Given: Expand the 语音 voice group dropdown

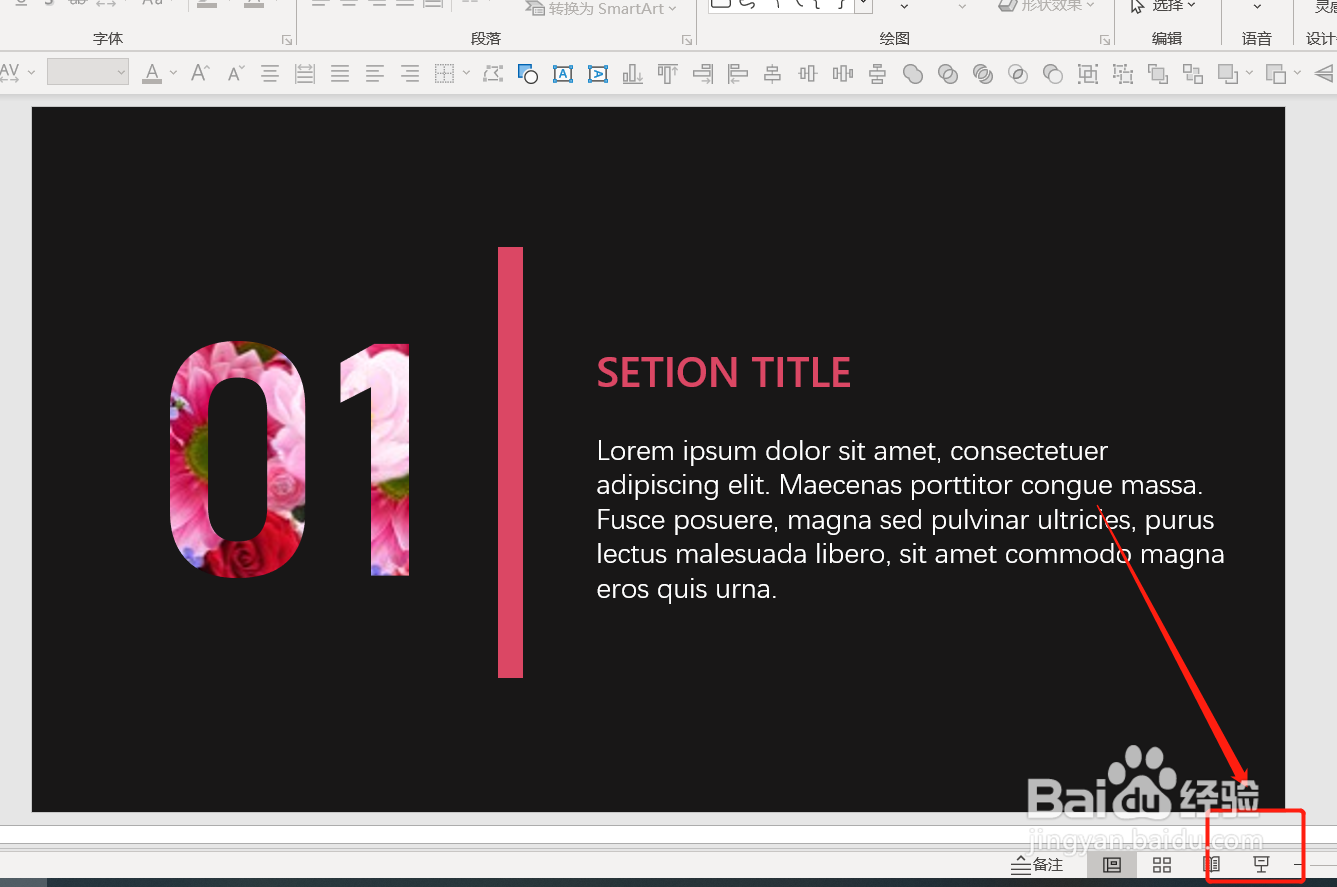Looking at the screenshot, I should pos(1257,7).
